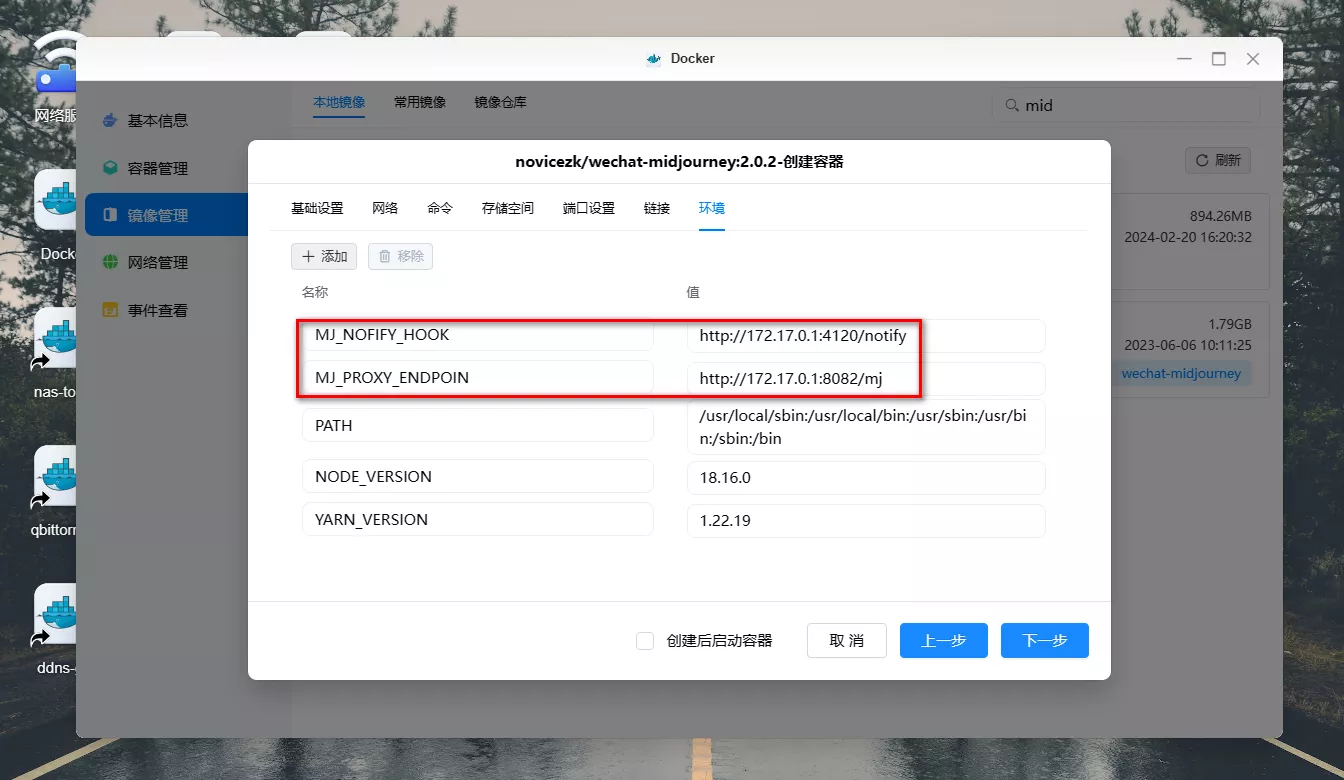Select 镜像管理 in the Docker sidebar
The image size is (1344, 780).
pyautogui.click(x=166, y=215)
